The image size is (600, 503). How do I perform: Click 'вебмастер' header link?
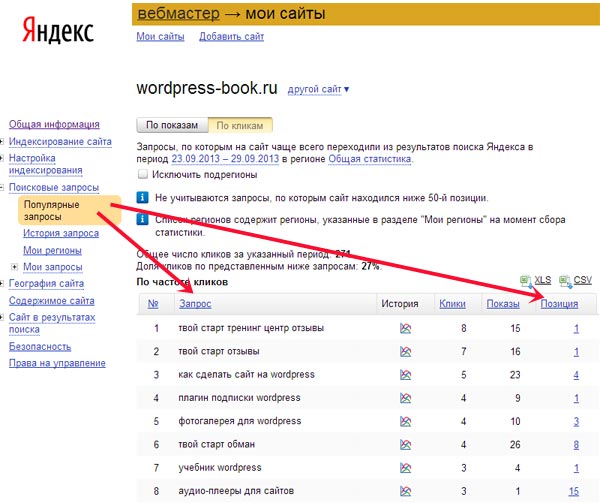[178, 13]
